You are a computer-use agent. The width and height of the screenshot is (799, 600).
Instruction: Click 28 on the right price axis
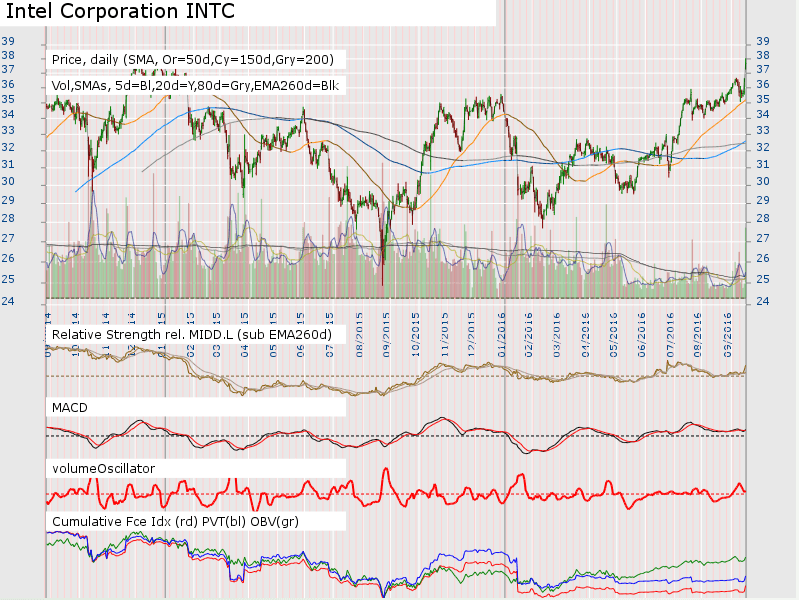tap(762, 219)
